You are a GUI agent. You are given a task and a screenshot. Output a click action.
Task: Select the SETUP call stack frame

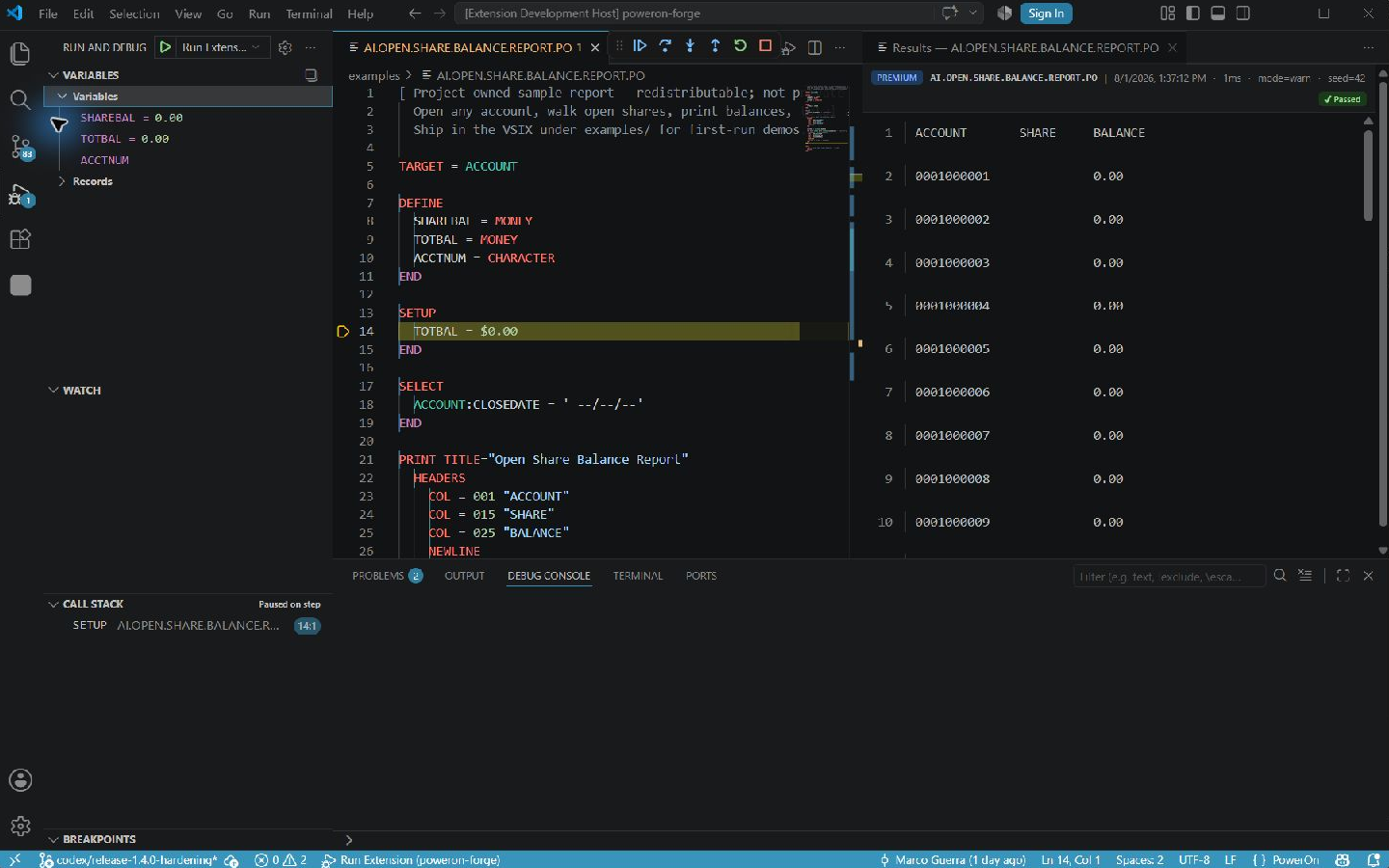click(x=188, y=625)
